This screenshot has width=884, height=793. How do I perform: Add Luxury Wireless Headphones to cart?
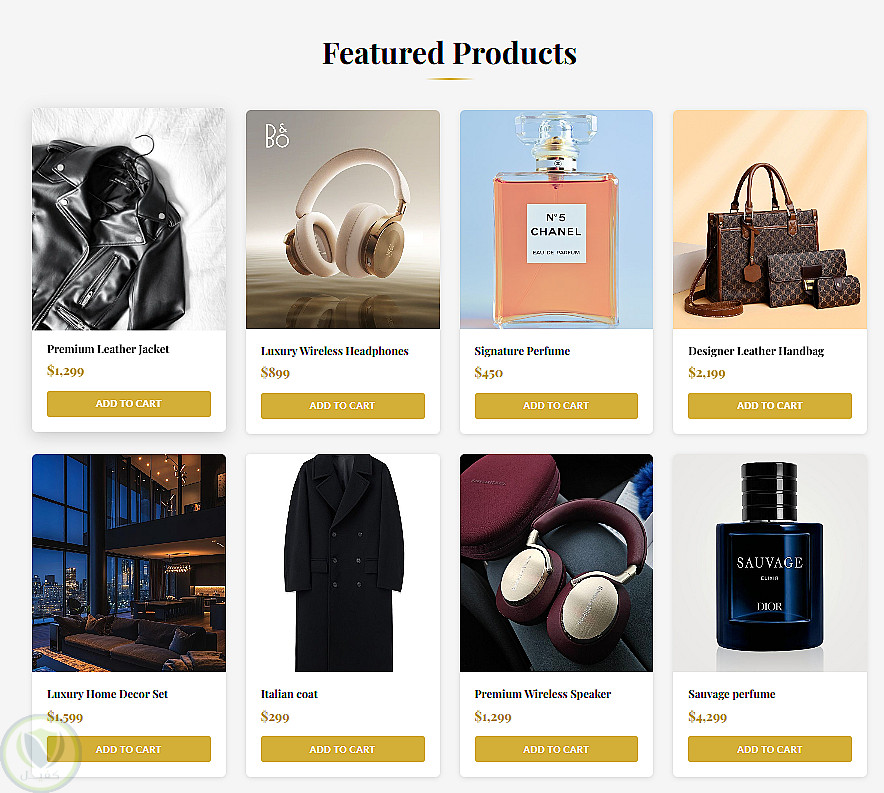(342, 406)
